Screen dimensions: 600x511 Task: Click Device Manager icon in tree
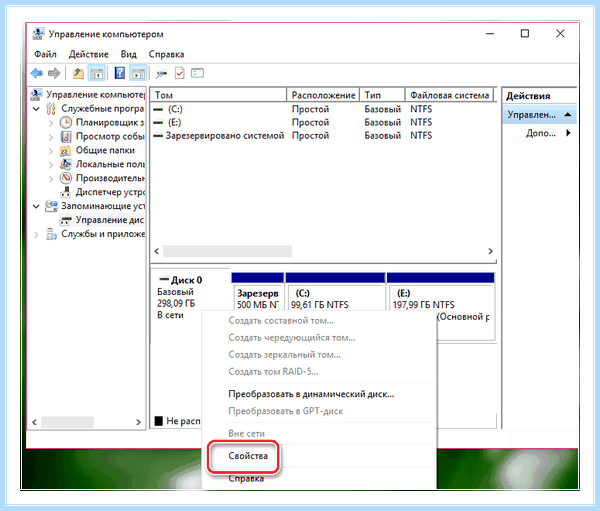(x=66, y=192)
